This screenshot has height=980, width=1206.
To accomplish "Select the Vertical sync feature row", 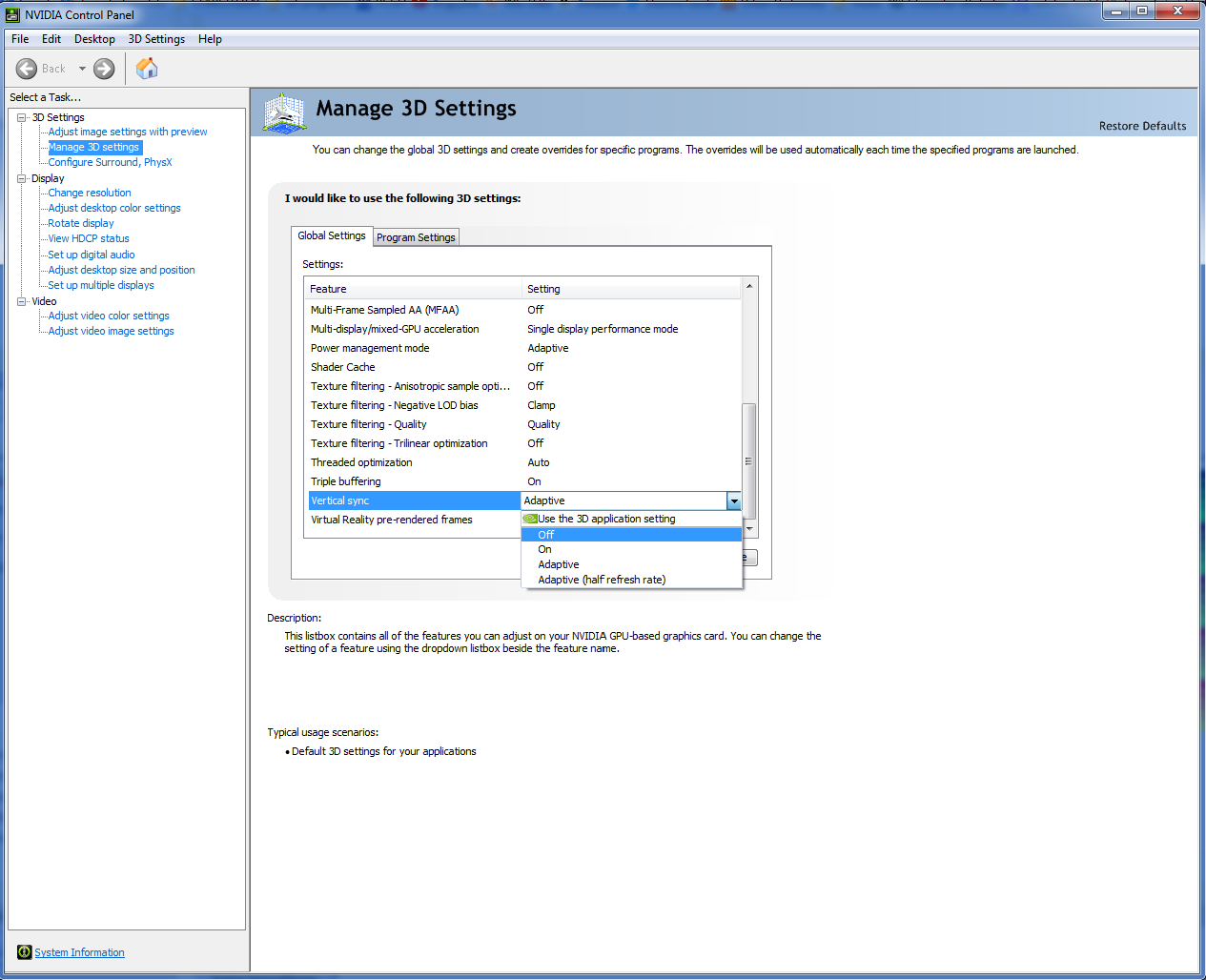I will (x=414, y=500).
